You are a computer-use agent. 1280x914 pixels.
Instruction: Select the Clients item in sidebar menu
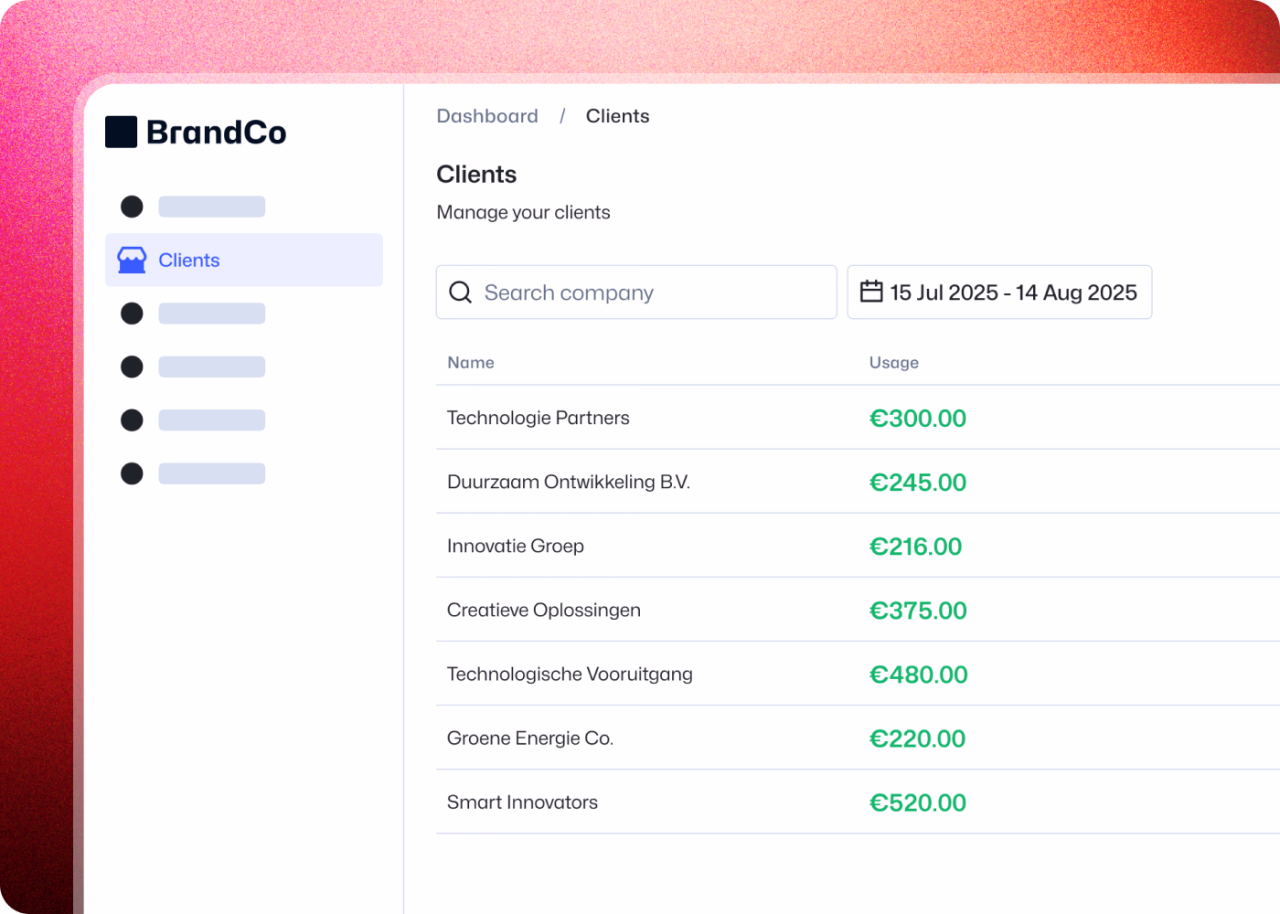(189, 260)
